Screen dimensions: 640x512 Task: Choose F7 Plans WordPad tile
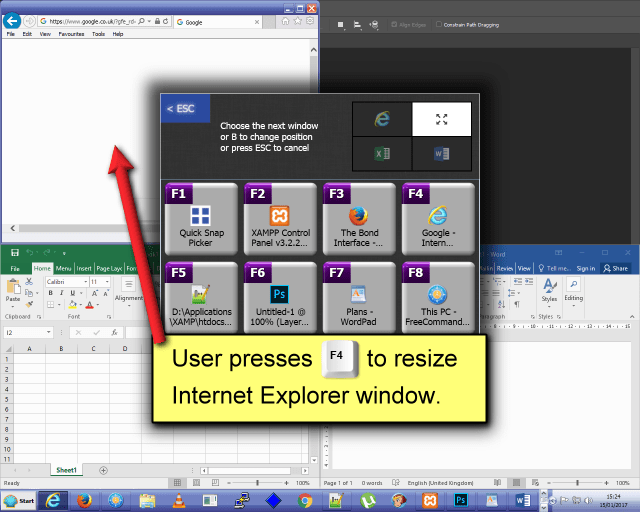click(x=359, y=298)
